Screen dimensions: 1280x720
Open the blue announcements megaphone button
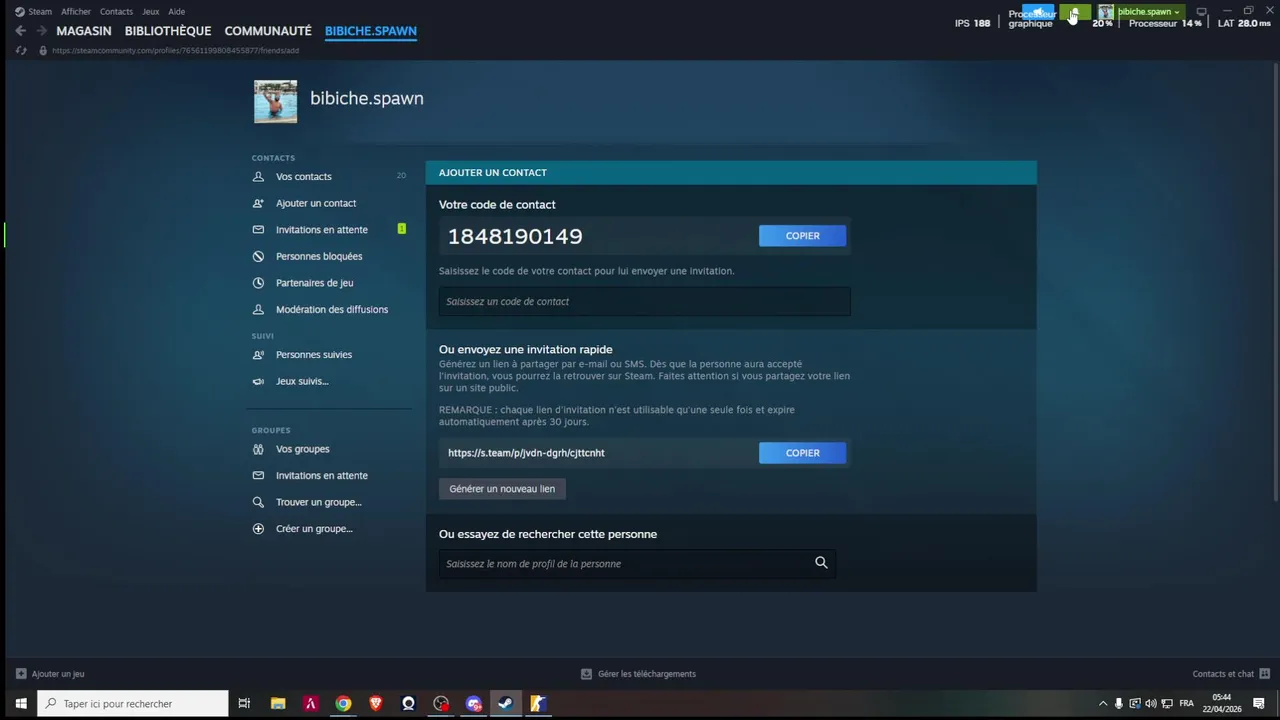pyautogui.click(x=1038, y=12)
